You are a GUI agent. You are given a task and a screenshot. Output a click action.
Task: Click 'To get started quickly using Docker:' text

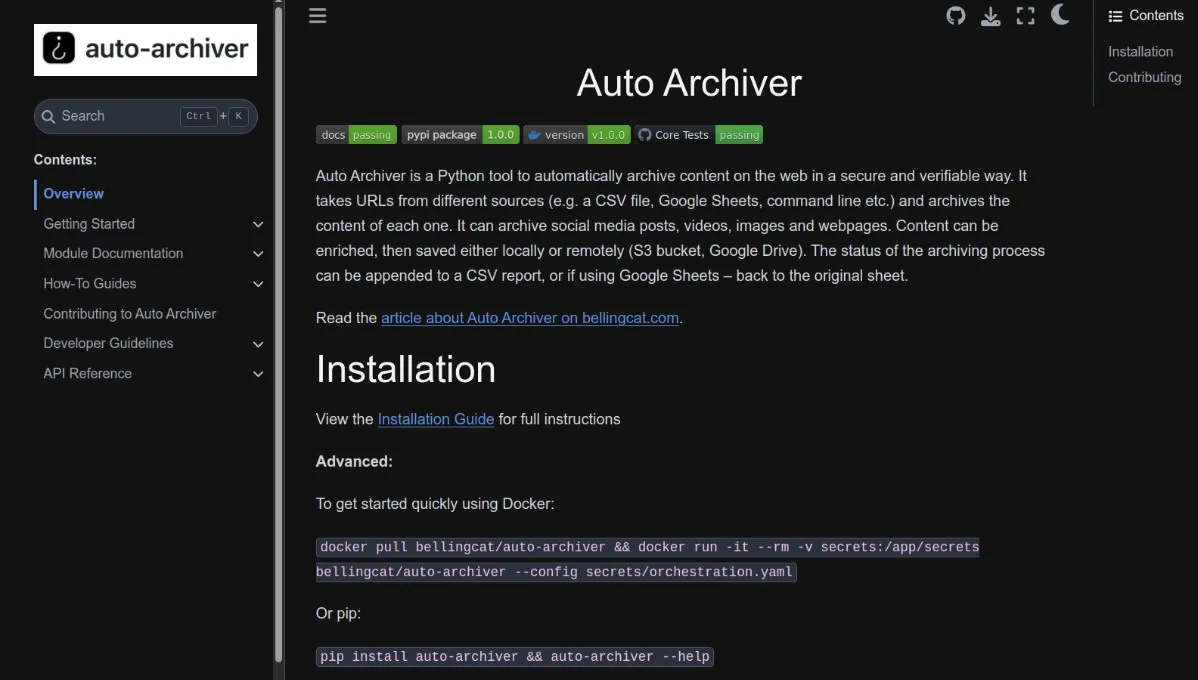[x=435, y=504]
